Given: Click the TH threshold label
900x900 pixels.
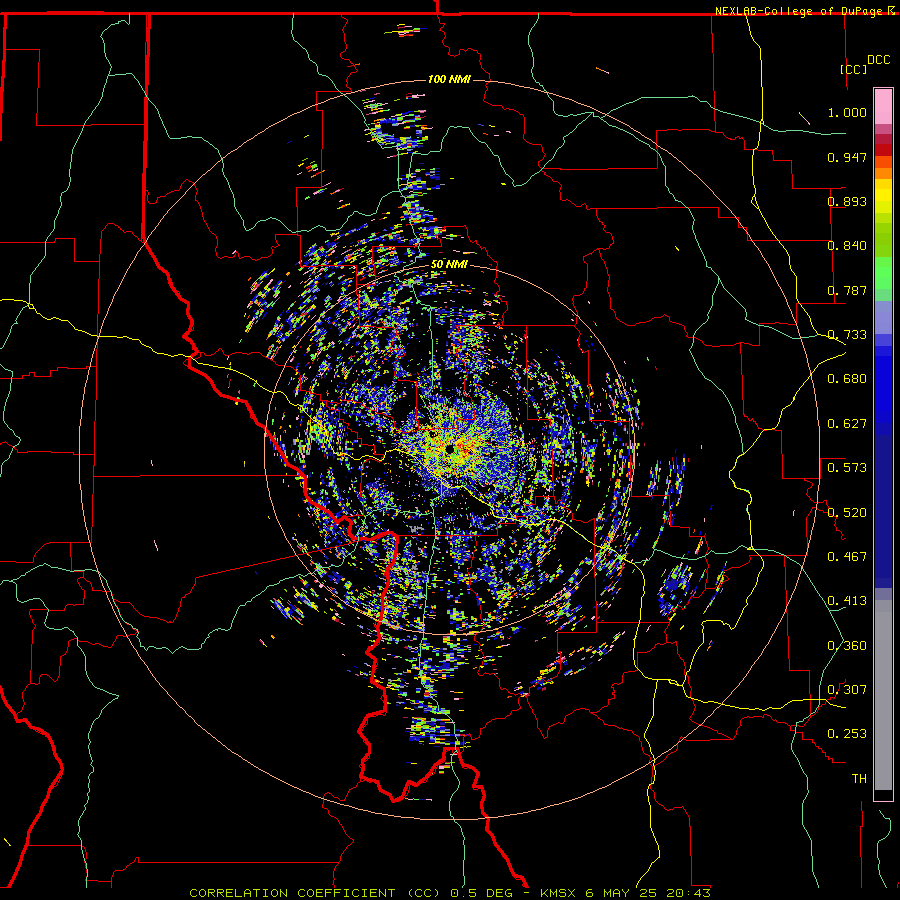Looking at the screenshot, I should [x=859, y=779].
